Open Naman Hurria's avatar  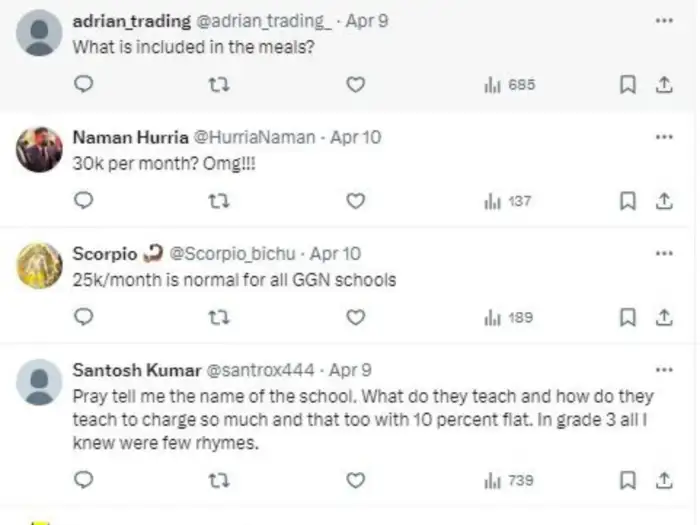(x=40, y=149)
